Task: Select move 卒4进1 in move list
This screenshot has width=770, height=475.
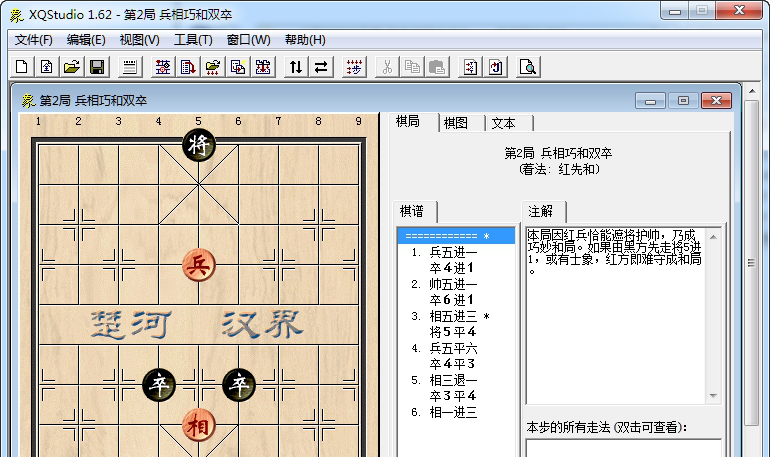Action: pyautogui.click(x=452, y=268)
